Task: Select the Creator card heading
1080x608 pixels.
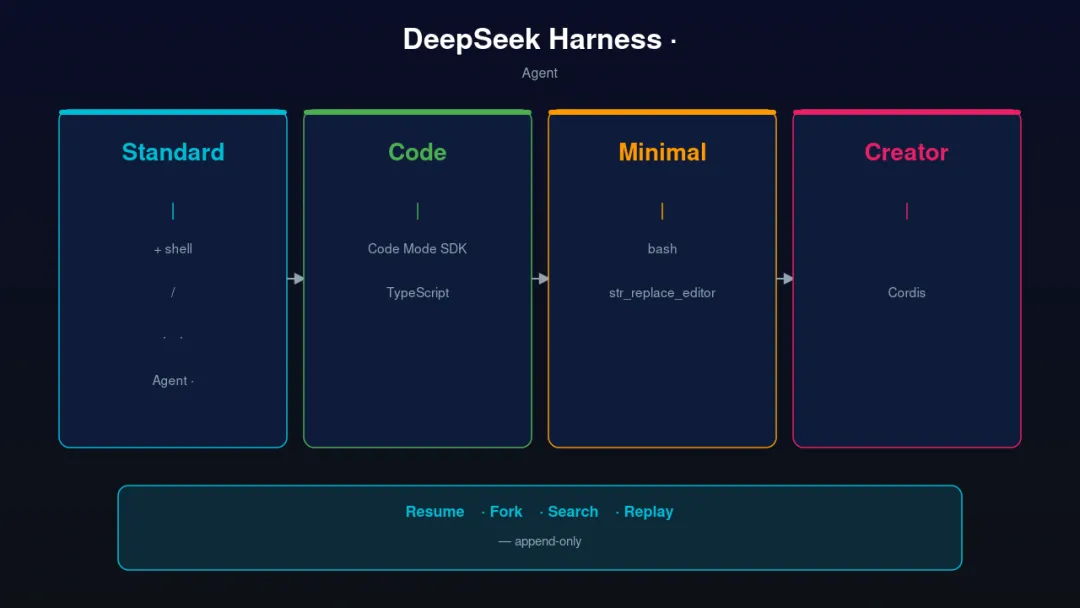Action: pyautogui.click(x=906, y=152)
